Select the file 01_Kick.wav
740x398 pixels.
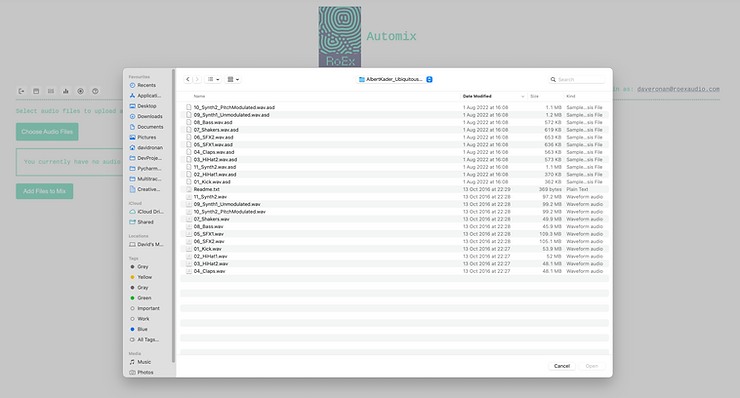tap(394, 249)
